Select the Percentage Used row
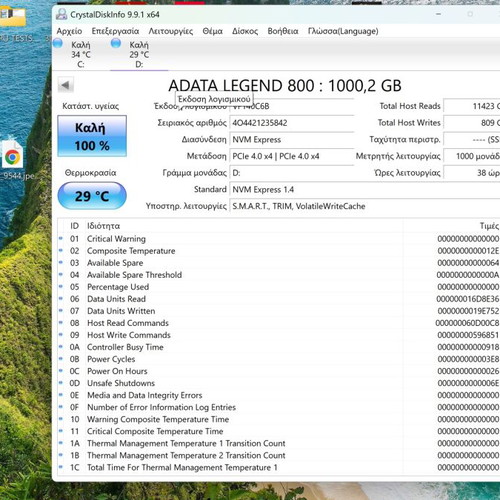 point(279,287)
